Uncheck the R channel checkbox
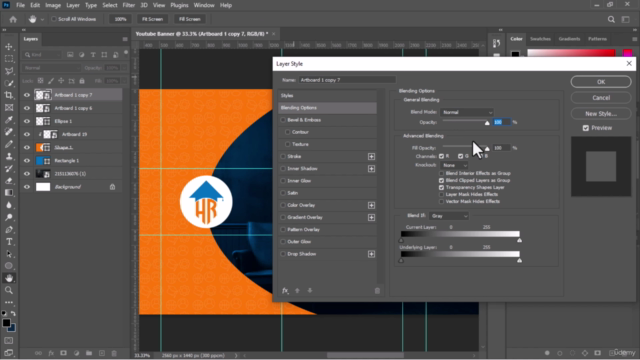Viewport: 640px width, 360px height. point(441,156)
